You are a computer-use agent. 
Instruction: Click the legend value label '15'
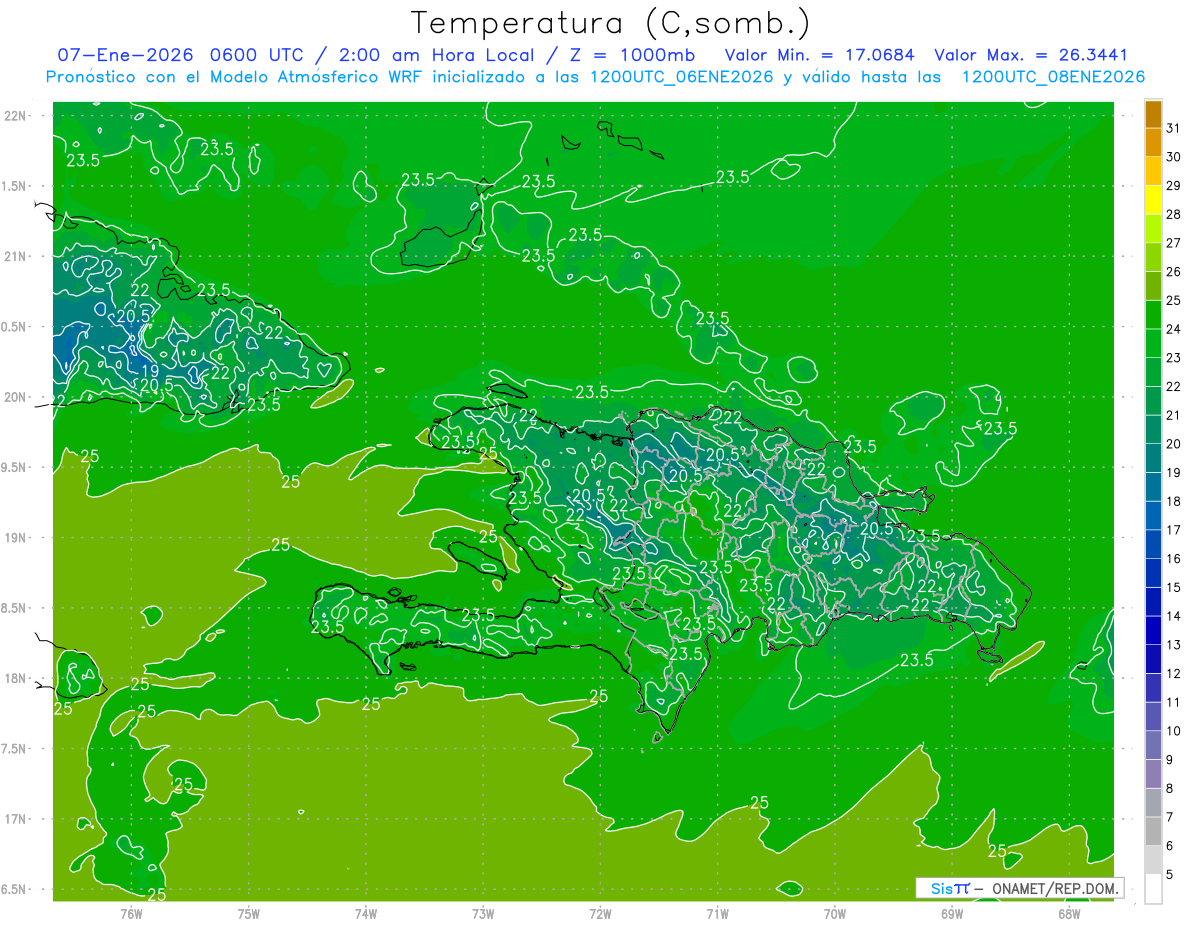pos(1174,587)
